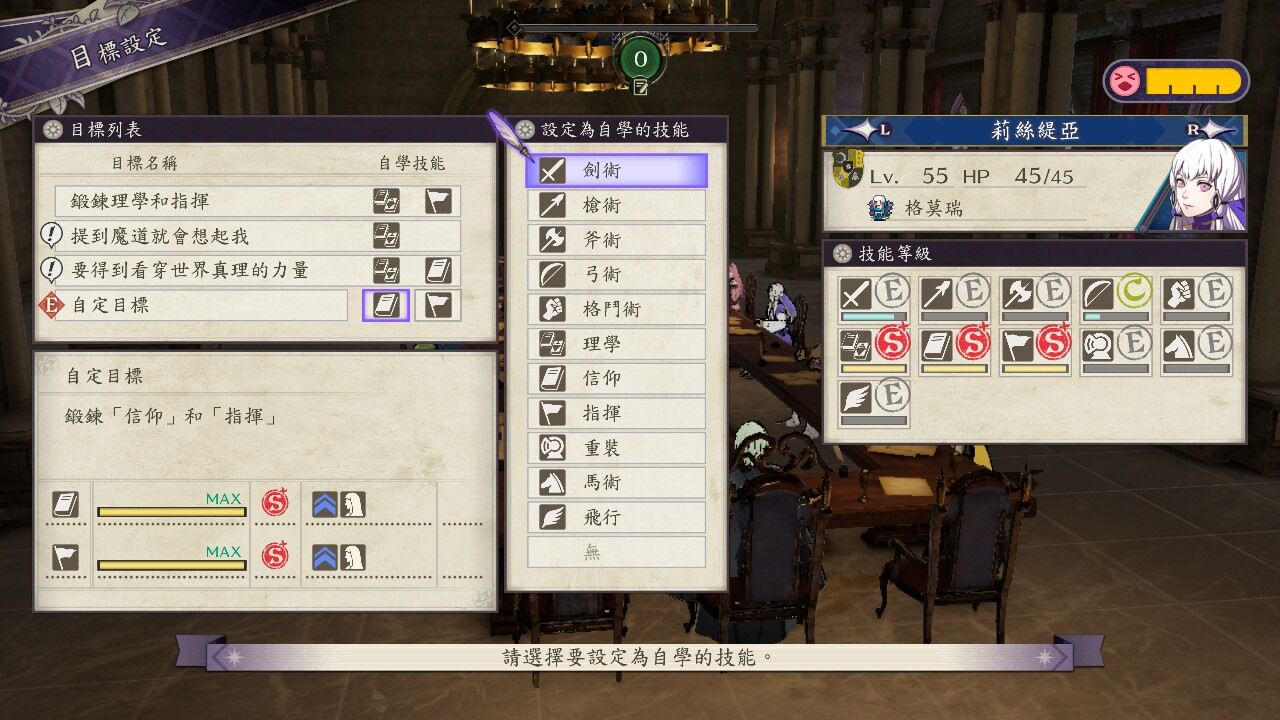Screen dimensions: 1280x720
Task: Pick 指揮 authority skill in list
Action: tap(617, 413)
